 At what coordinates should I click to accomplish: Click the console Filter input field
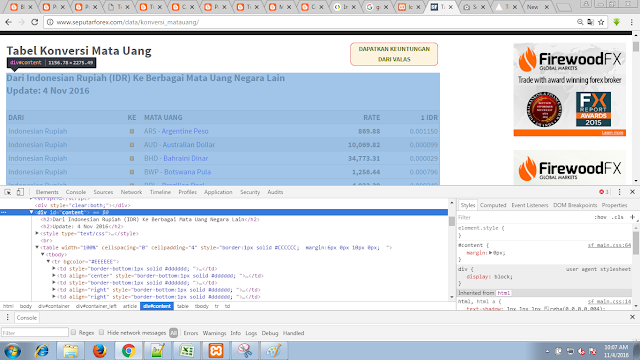point(35,333)
